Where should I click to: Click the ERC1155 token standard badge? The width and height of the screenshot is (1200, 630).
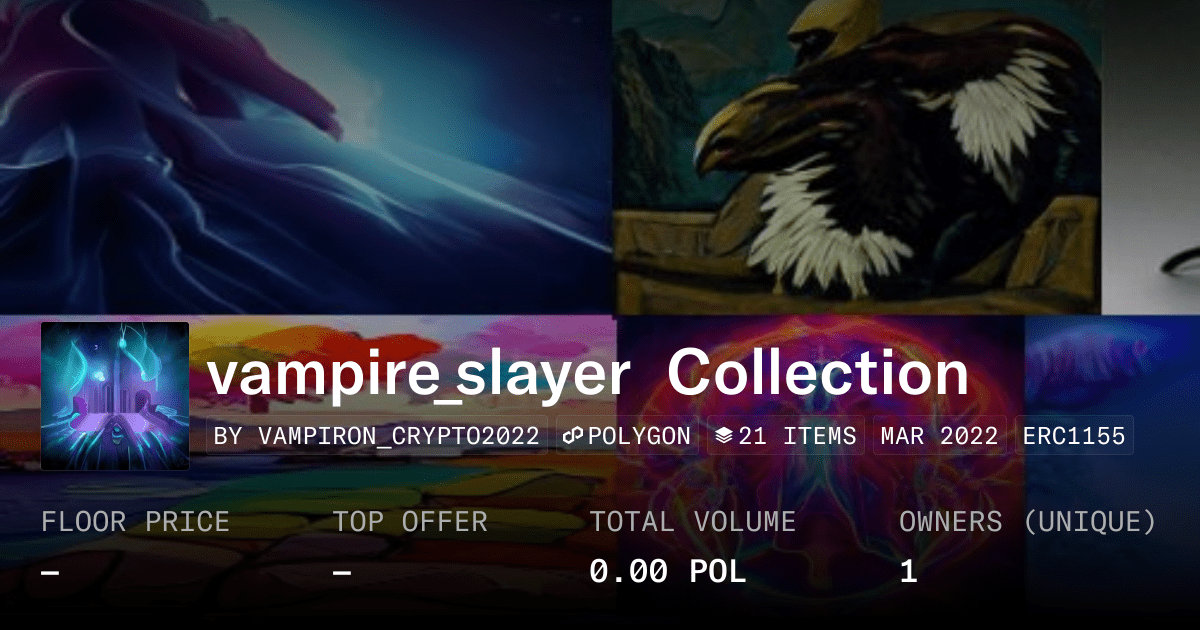[x=1074, y=436]
